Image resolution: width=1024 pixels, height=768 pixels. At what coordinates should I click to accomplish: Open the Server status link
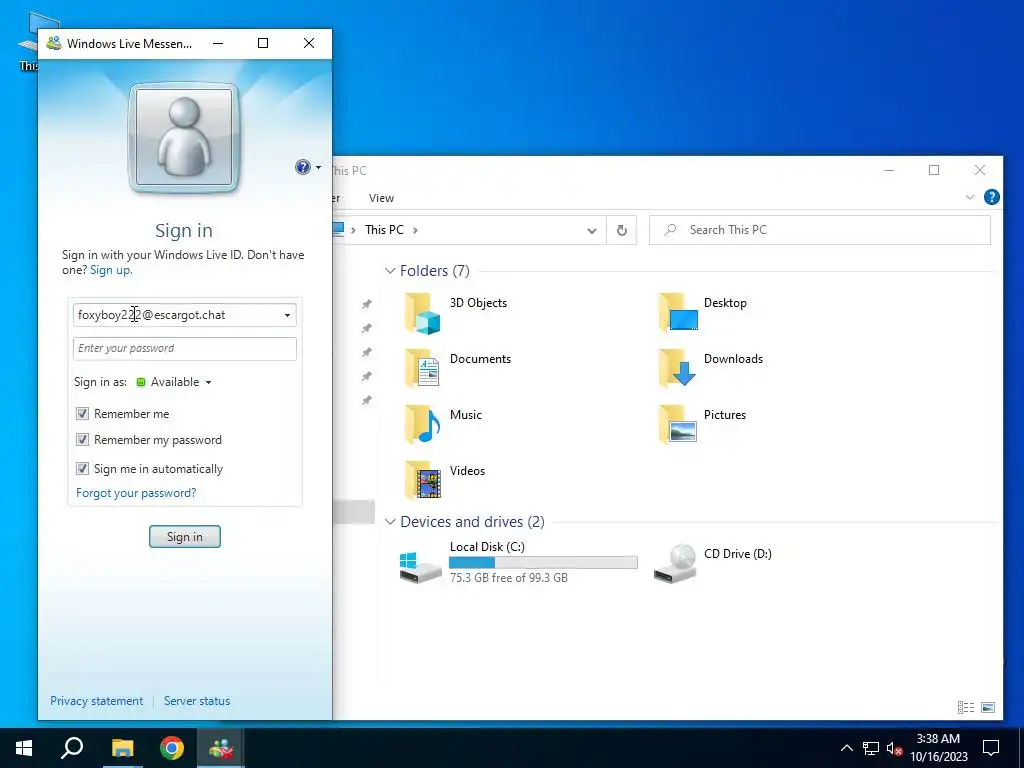click(197, 701)
